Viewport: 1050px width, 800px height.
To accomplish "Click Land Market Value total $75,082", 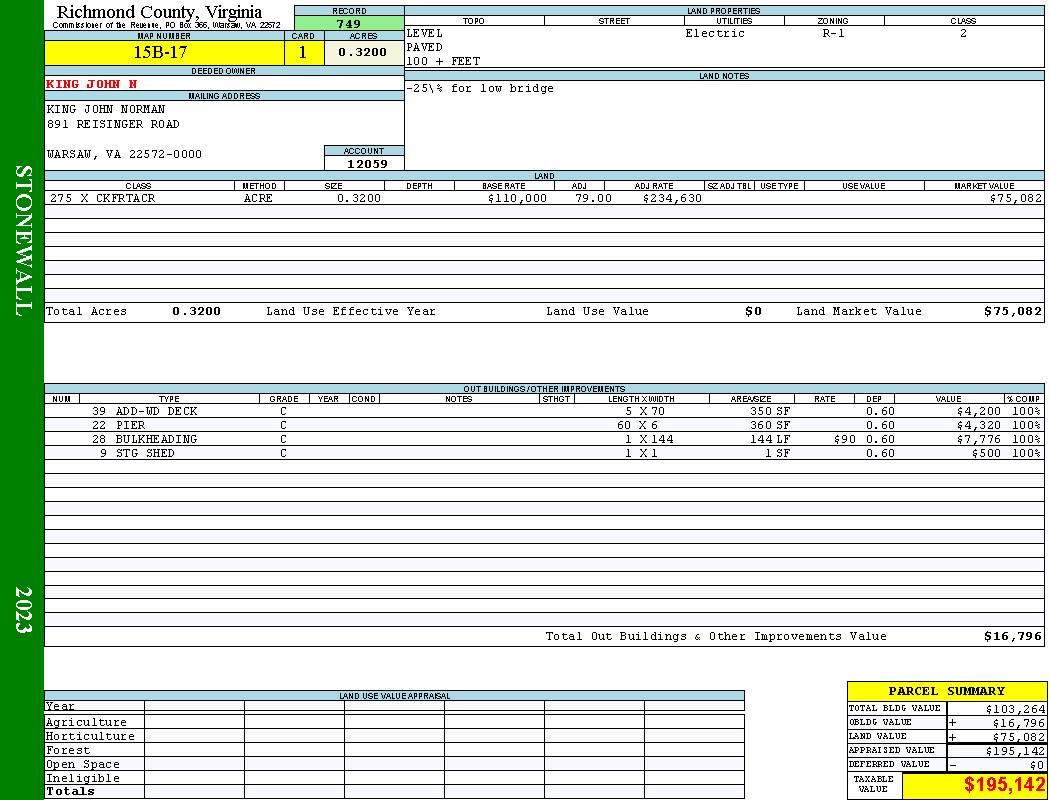I will [x=1012, y=311].
